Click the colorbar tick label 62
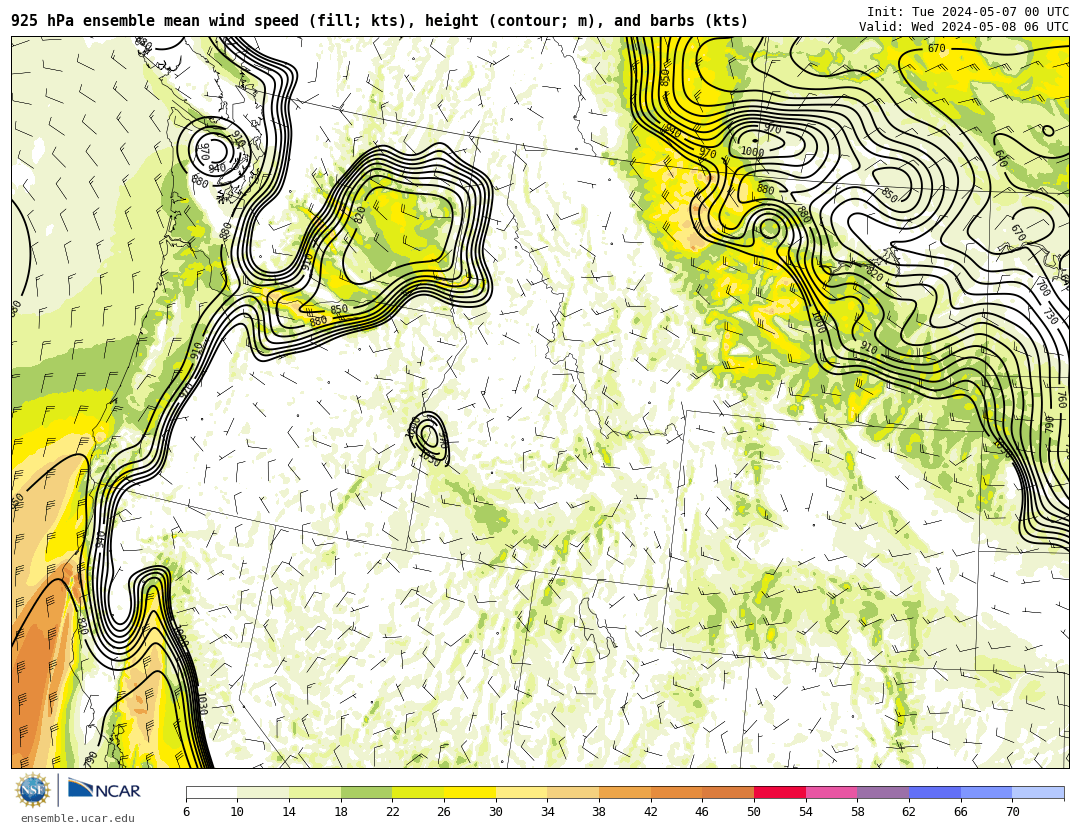Image resolution: width=1080 pixels, height=831 pixels. coord(909,812)
